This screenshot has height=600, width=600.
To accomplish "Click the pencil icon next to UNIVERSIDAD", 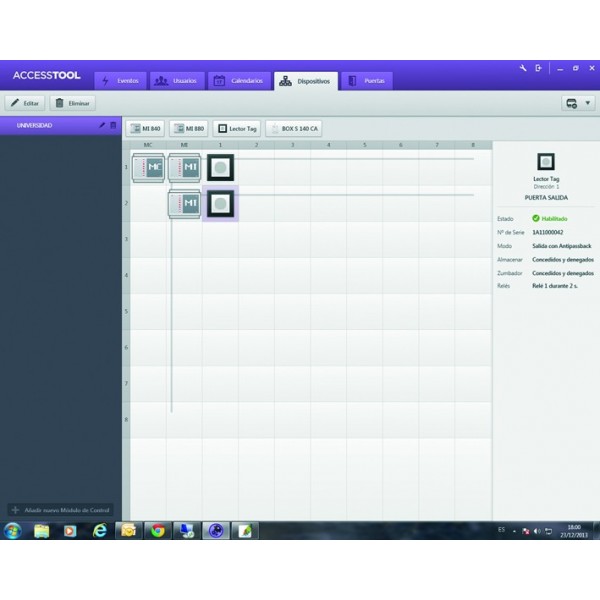I will tap(101, 126).
